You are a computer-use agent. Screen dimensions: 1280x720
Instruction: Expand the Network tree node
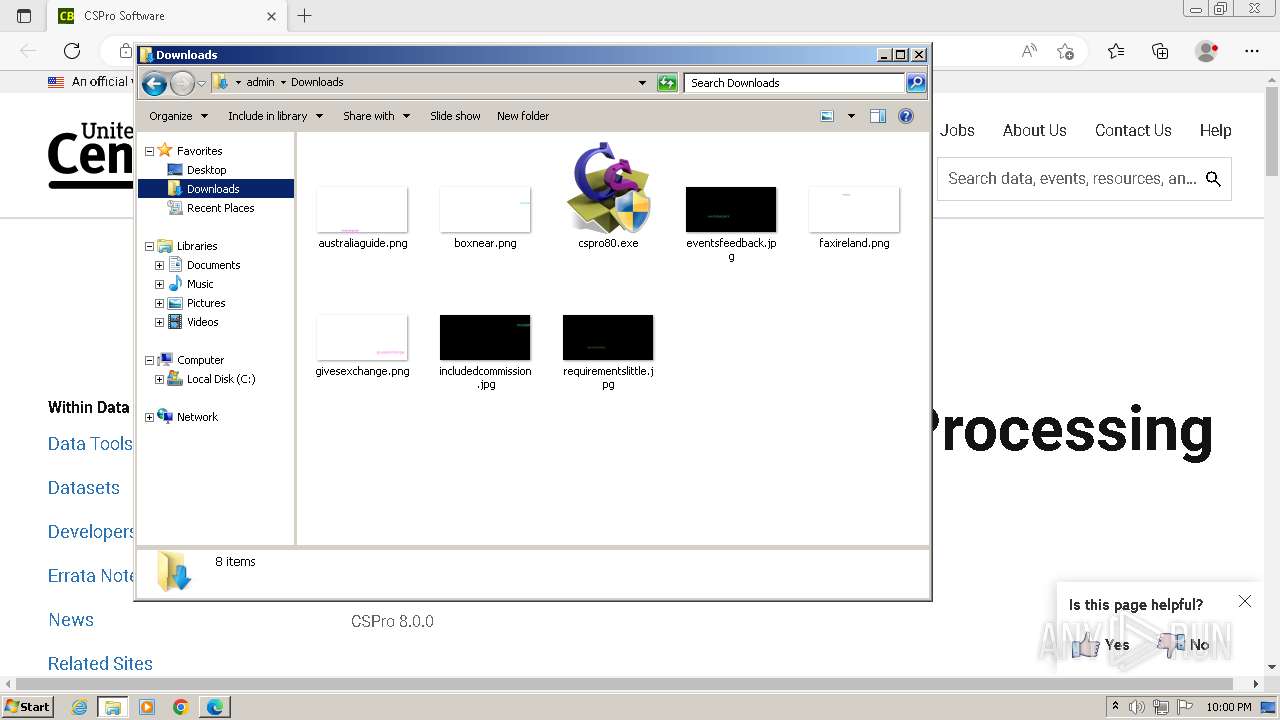[x=150, y=417]
